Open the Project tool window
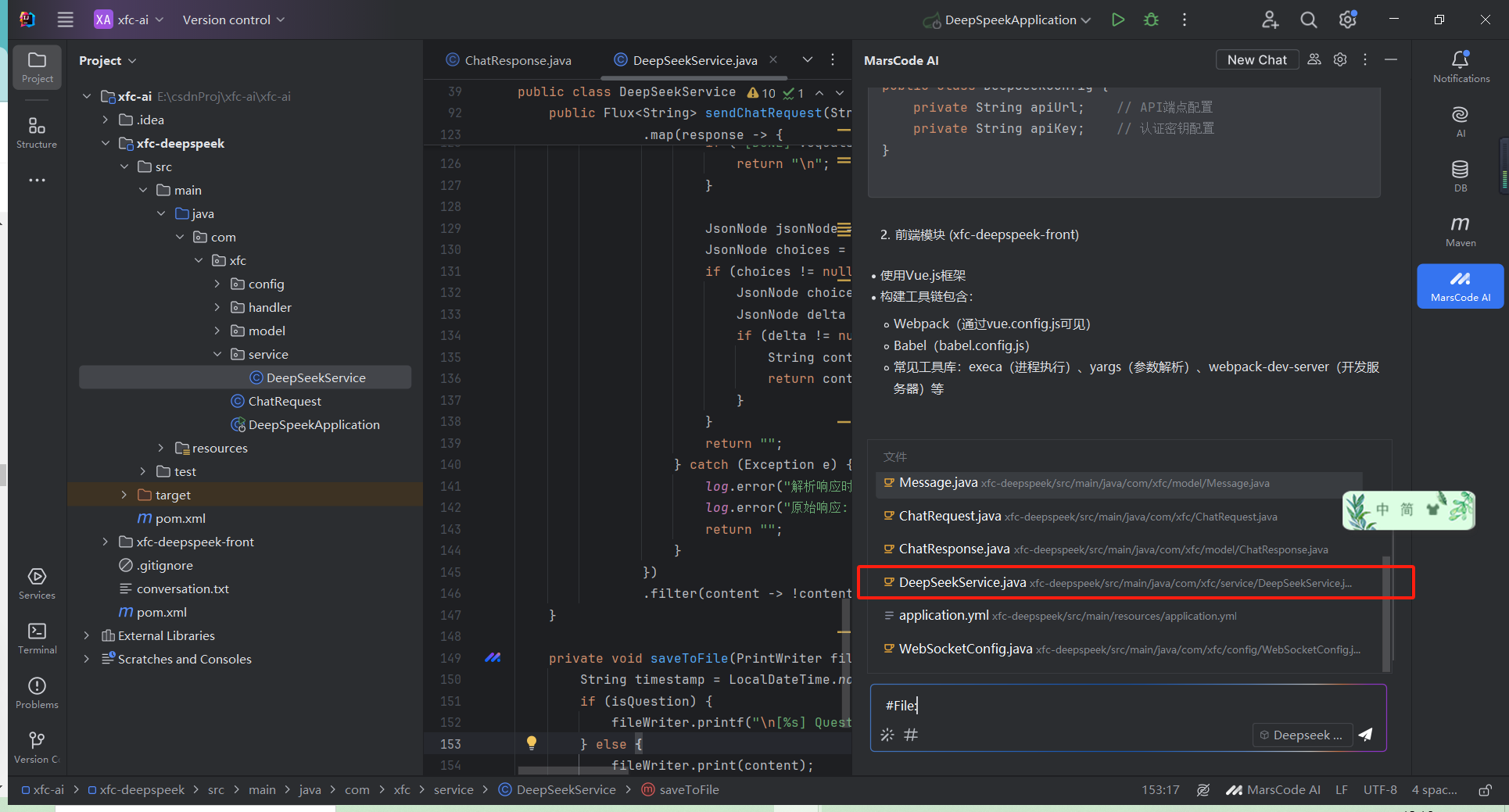This screenshot has width=1509, height=812. click(38, 67)
